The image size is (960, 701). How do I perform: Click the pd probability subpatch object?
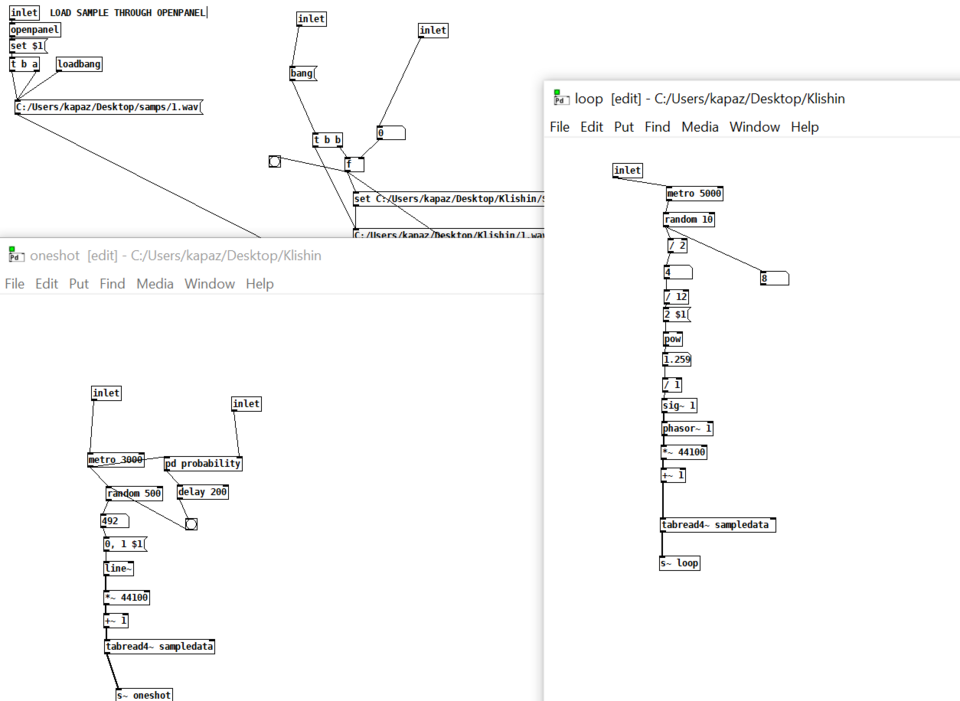click(203, 464)
